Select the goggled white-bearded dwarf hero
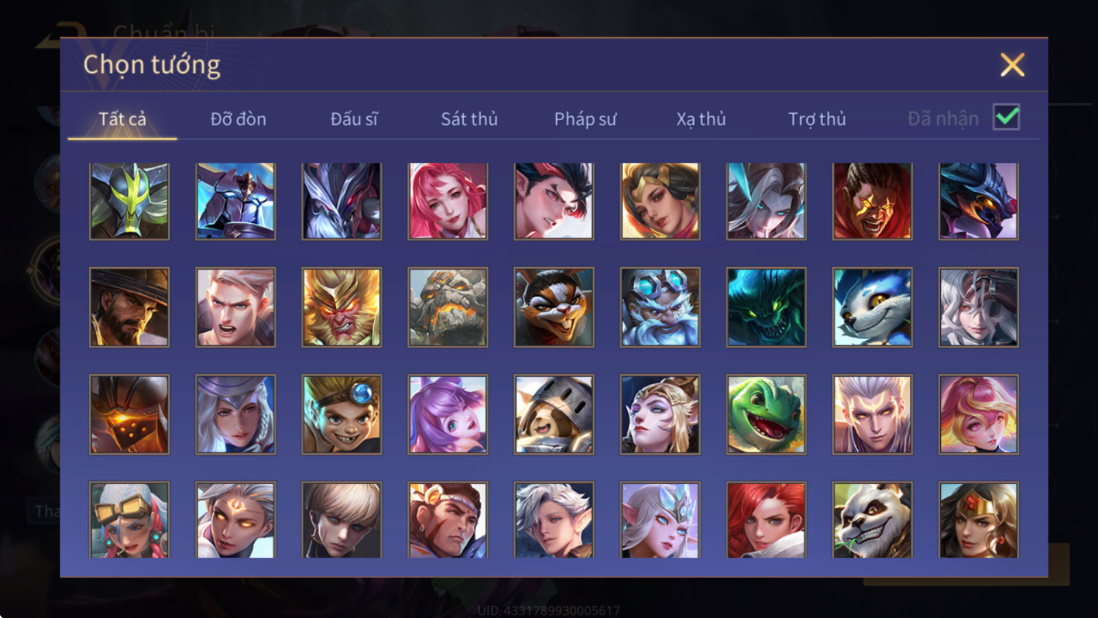Viewport: 1098px width, 618px height. 660,307
